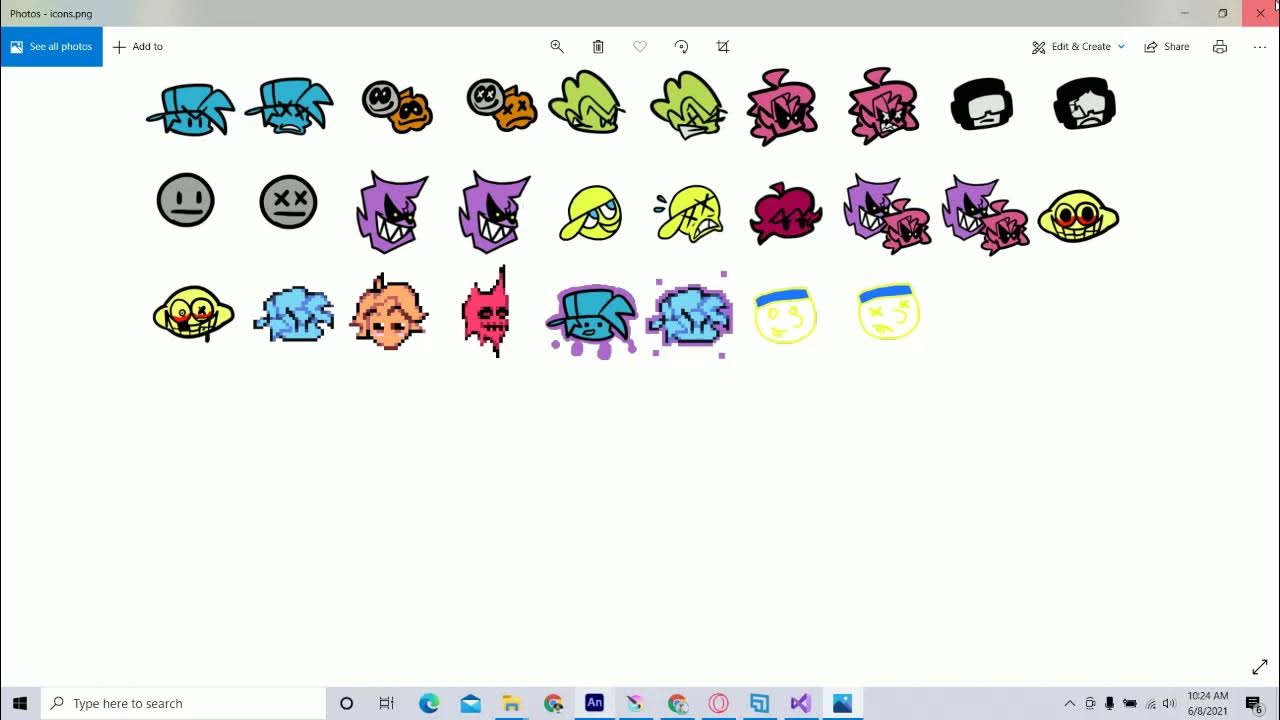Click the microphone icon in system tray
1280x720 pixels.
[1110, 703]
